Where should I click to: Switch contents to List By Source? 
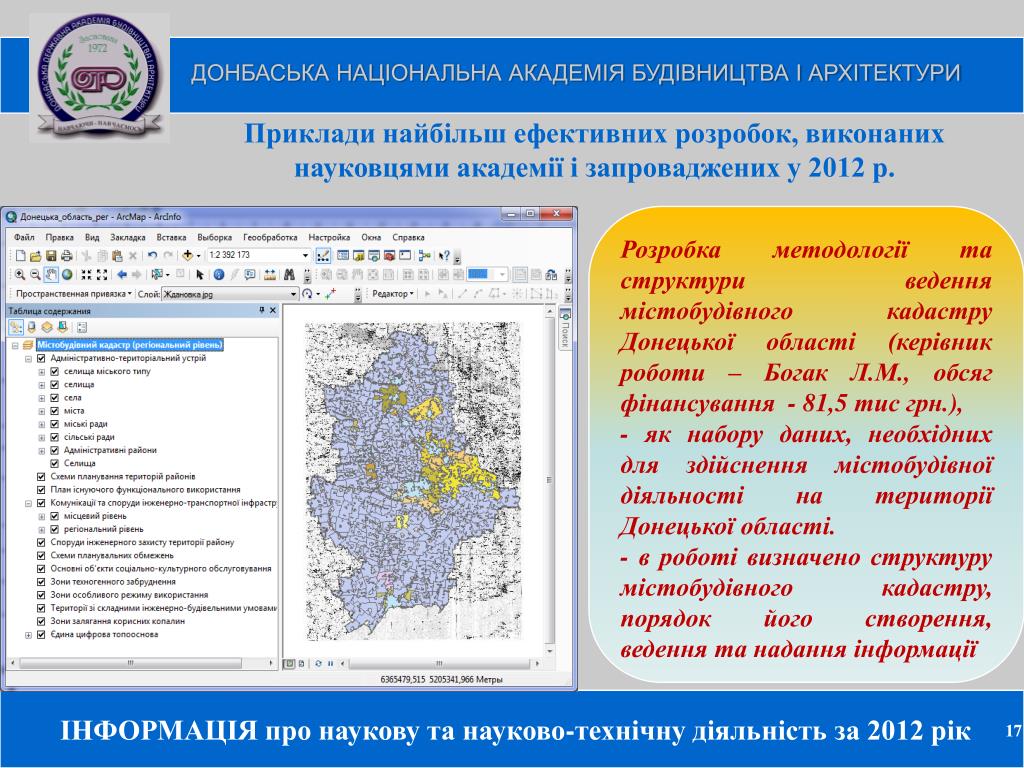coord(32,327)
